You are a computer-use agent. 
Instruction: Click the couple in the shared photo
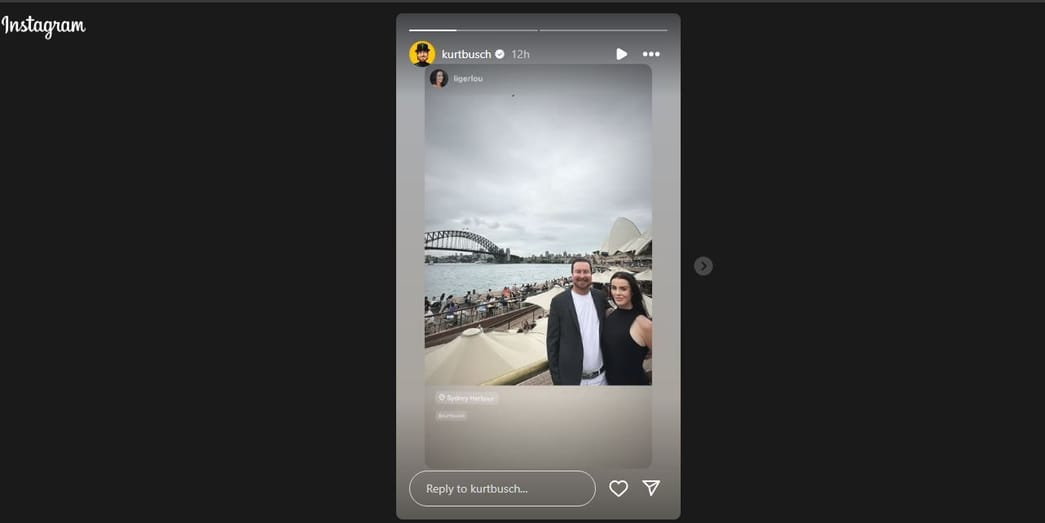598,322
